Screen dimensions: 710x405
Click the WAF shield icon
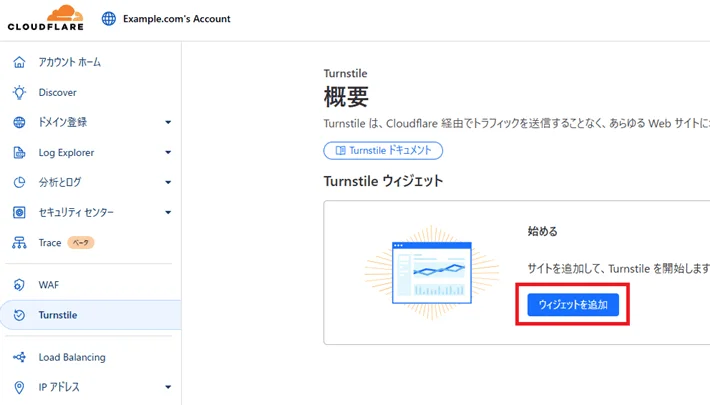[19, 285]
